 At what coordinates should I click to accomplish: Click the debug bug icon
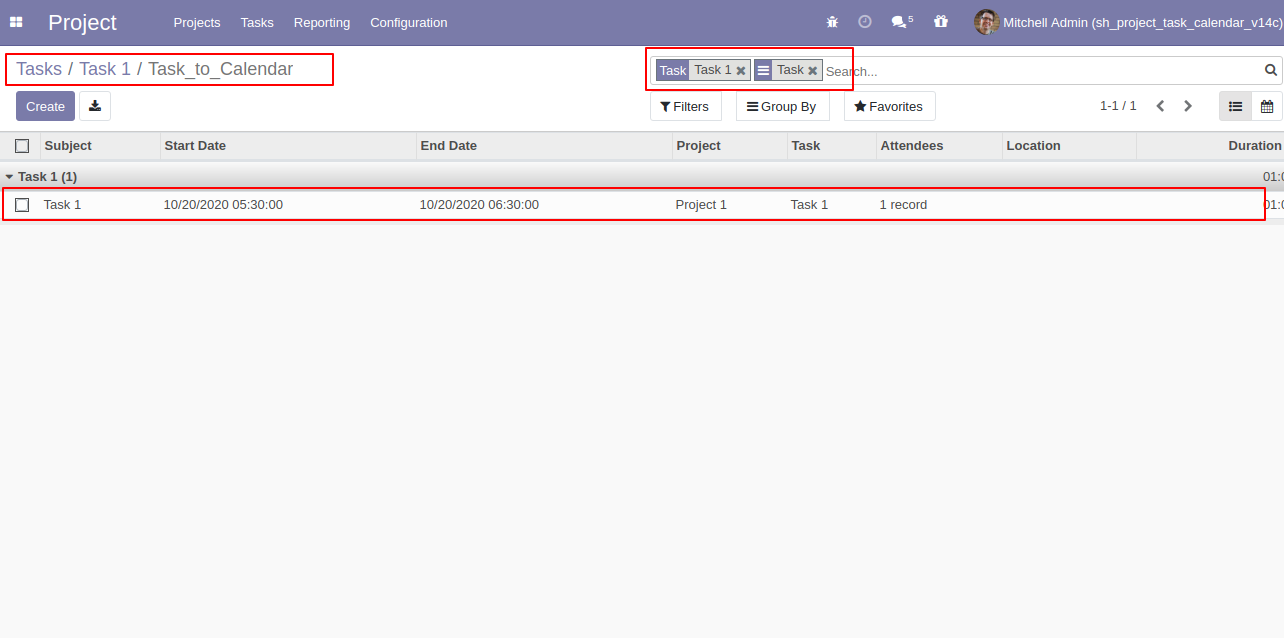pyautogui.click(x=832, y=22)
